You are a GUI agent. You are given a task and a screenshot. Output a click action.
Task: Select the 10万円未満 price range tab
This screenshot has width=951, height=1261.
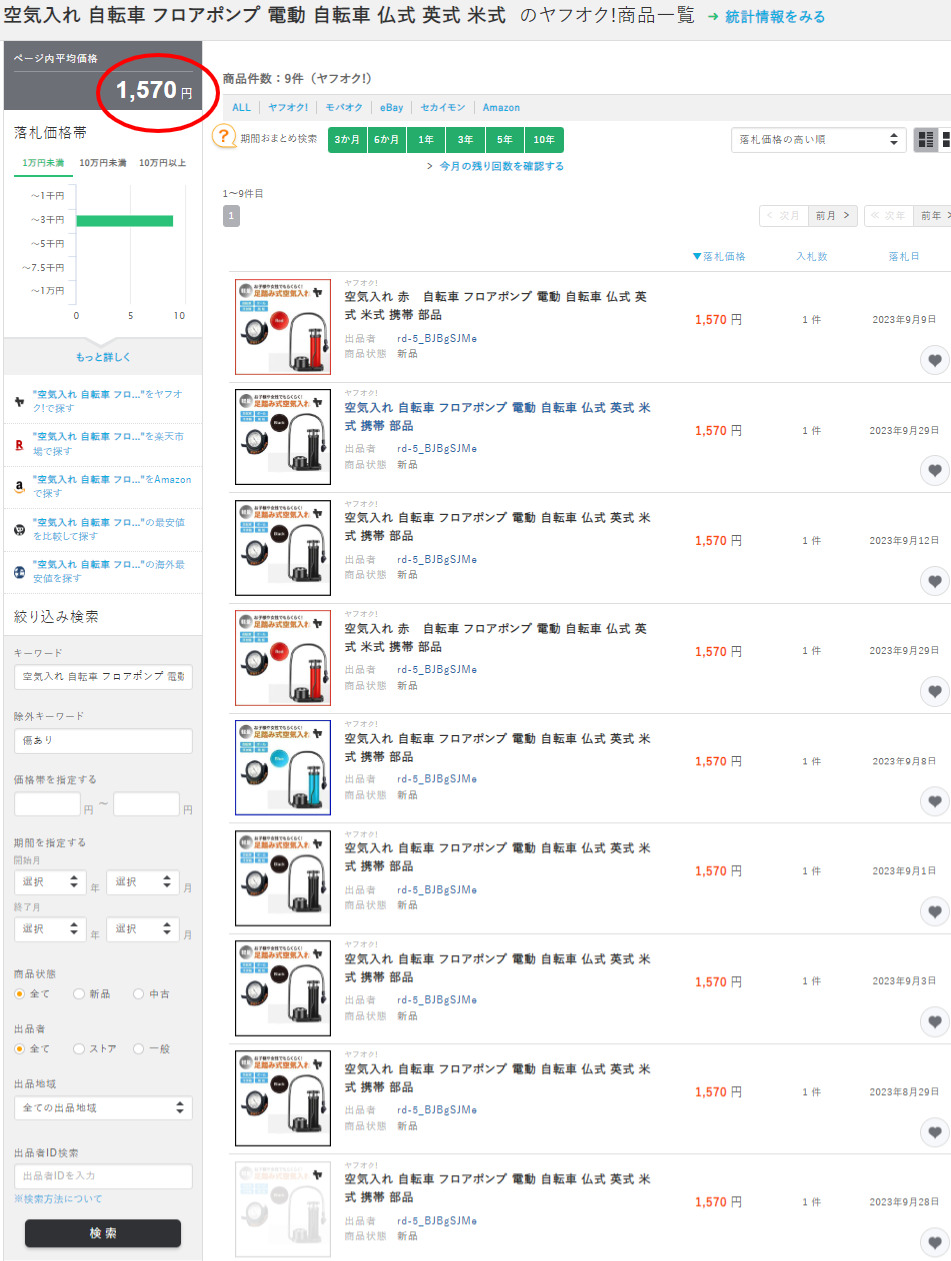tap(103, 163)
